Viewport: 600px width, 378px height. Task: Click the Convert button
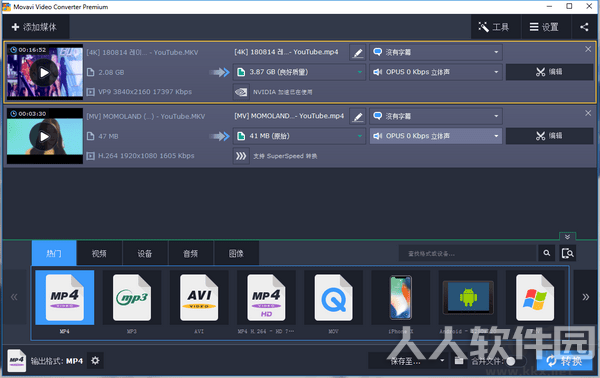[564, 361]
